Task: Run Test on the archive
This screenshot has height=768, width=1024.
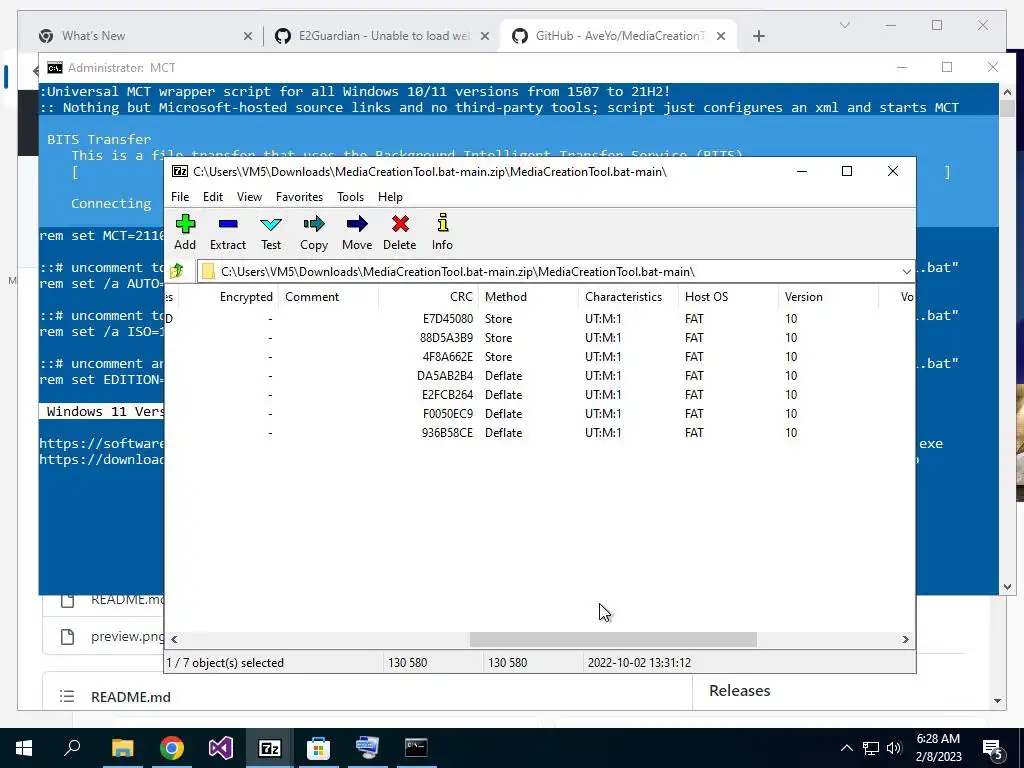Action: (271, 232)
